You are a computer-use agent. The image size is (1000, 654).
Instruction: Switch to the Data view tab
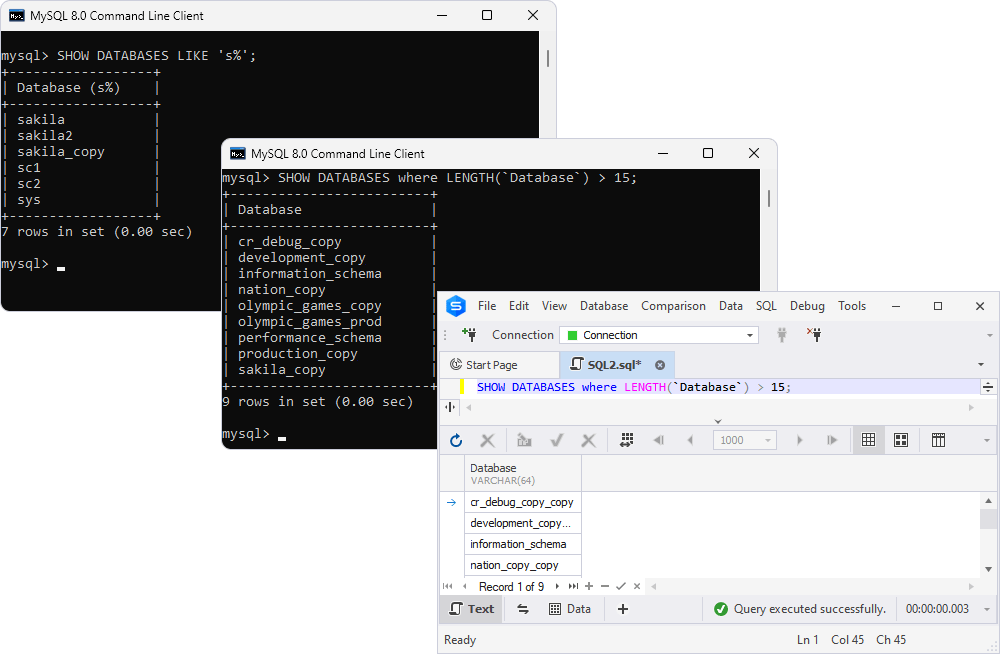(570, 609)
